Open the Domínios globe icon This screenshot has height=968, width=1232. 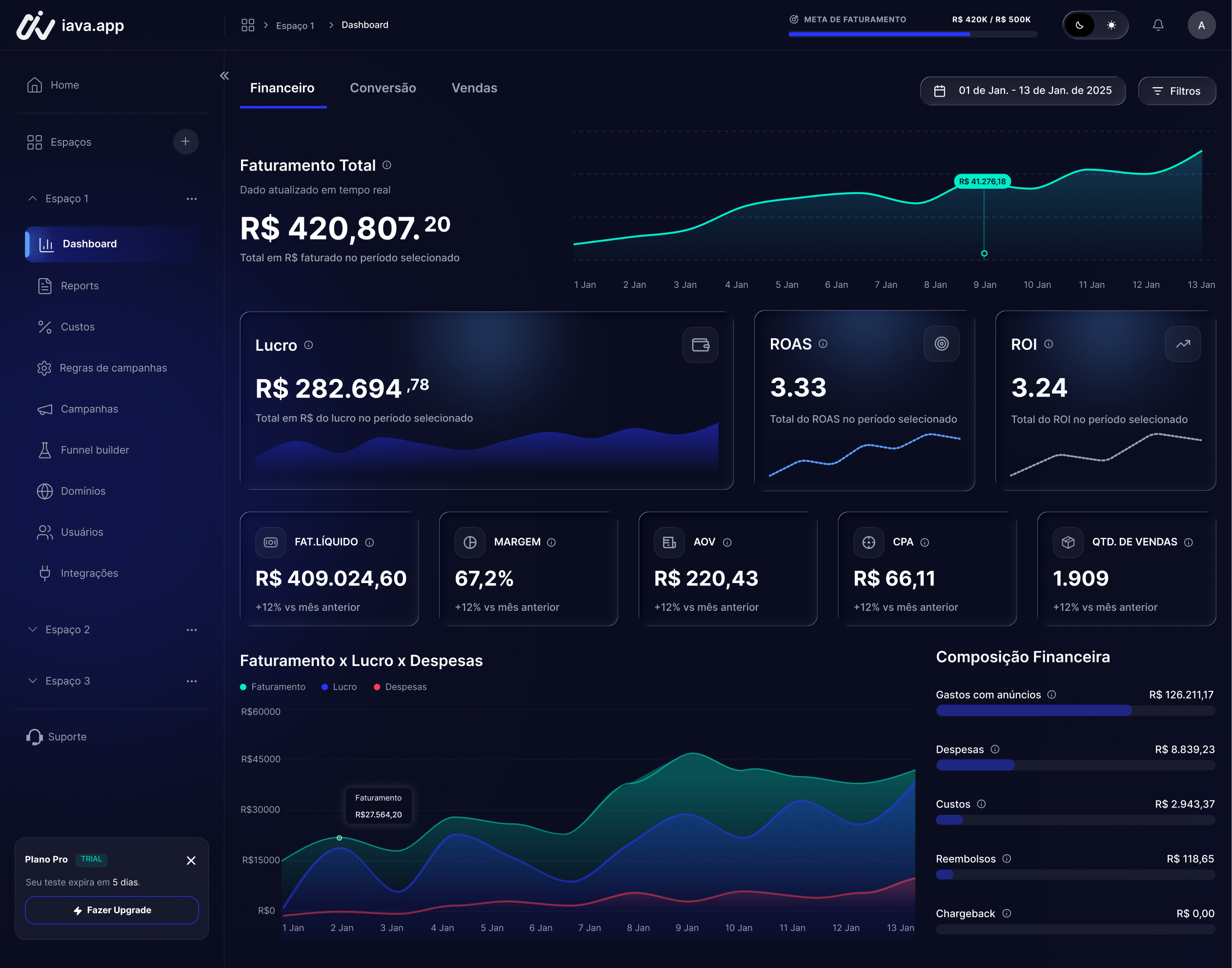pos(45,491)
